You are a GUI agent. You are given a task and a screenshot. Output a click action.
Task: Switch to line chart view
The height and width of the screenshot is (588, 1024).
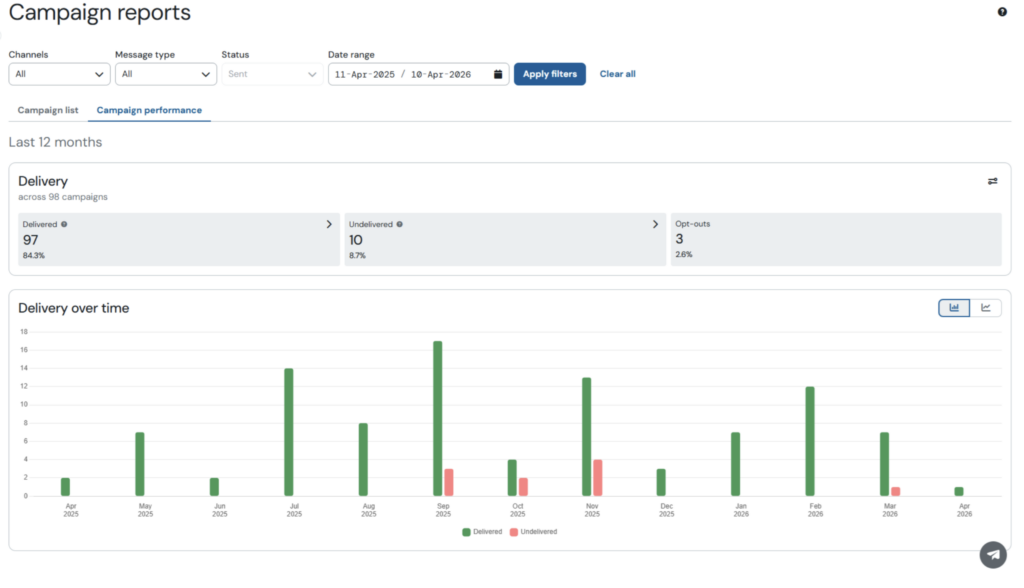[986, 308]
